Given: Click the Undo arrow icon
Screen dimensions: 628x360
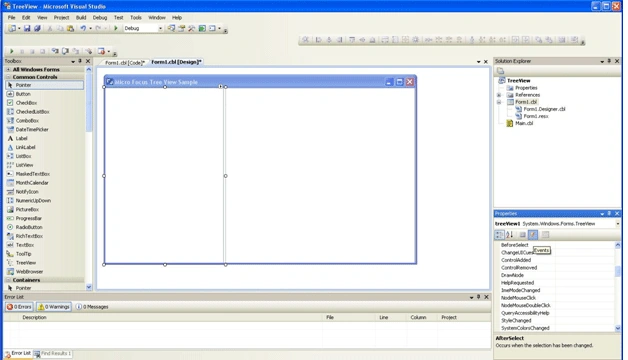Looking at the screenshot, I should click(83, 28).
